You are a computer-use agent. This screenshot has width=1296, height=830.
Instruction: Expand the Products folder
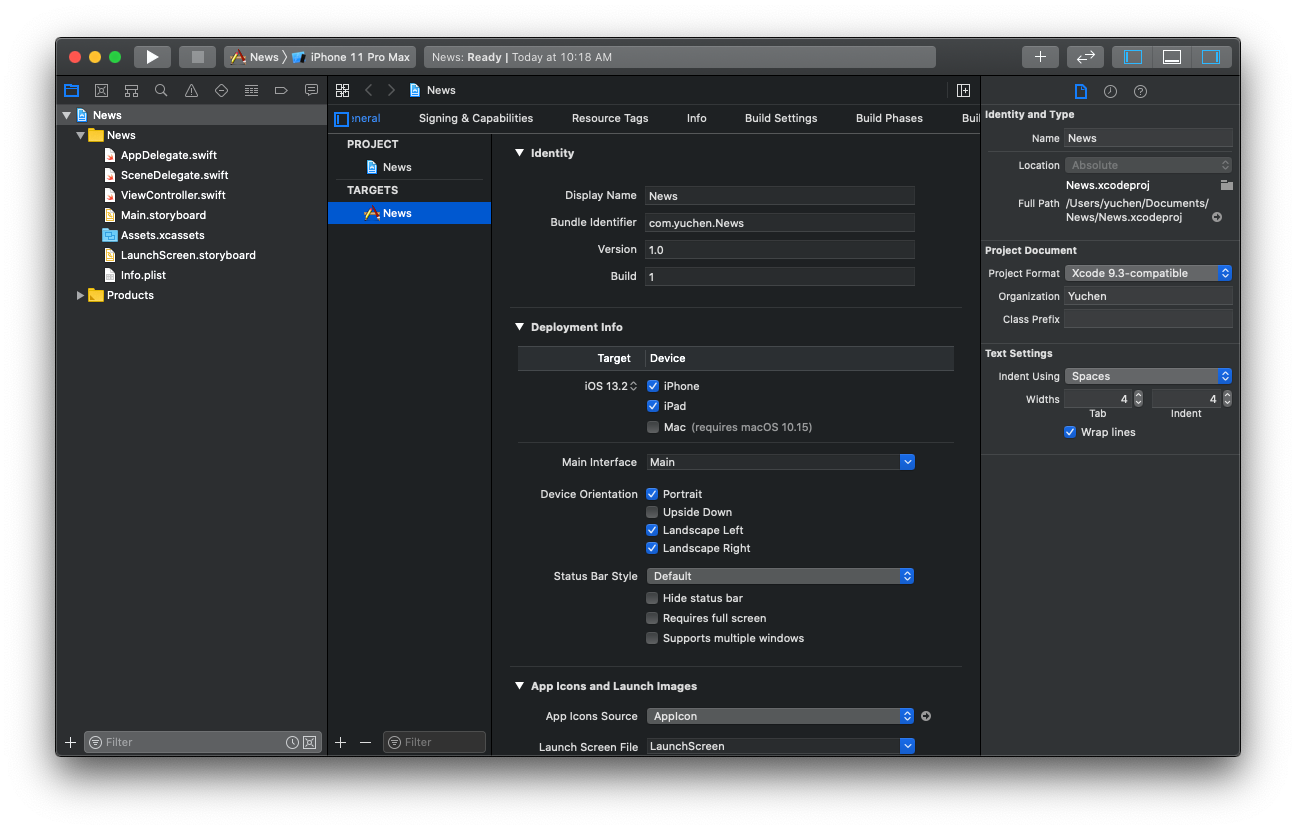(x=81, y=295)
